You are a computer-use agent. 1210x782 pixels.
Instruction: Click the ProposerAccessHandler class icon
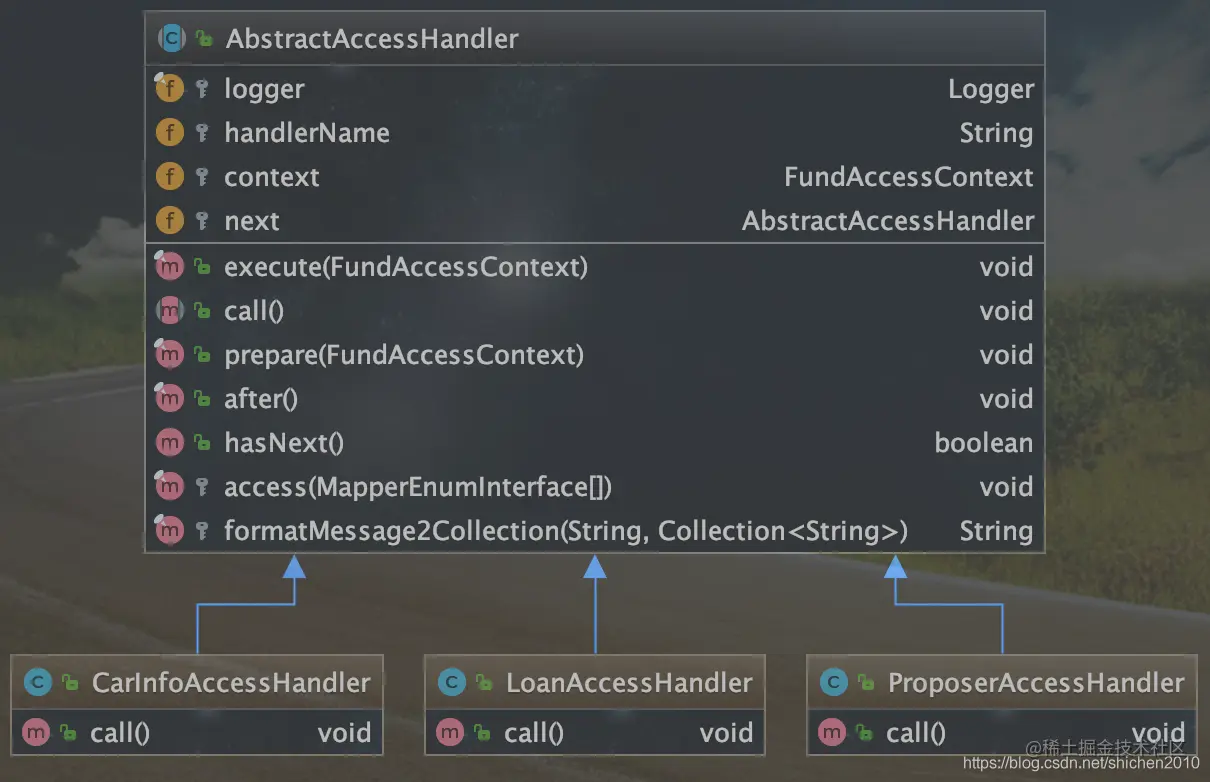point(833,683)
